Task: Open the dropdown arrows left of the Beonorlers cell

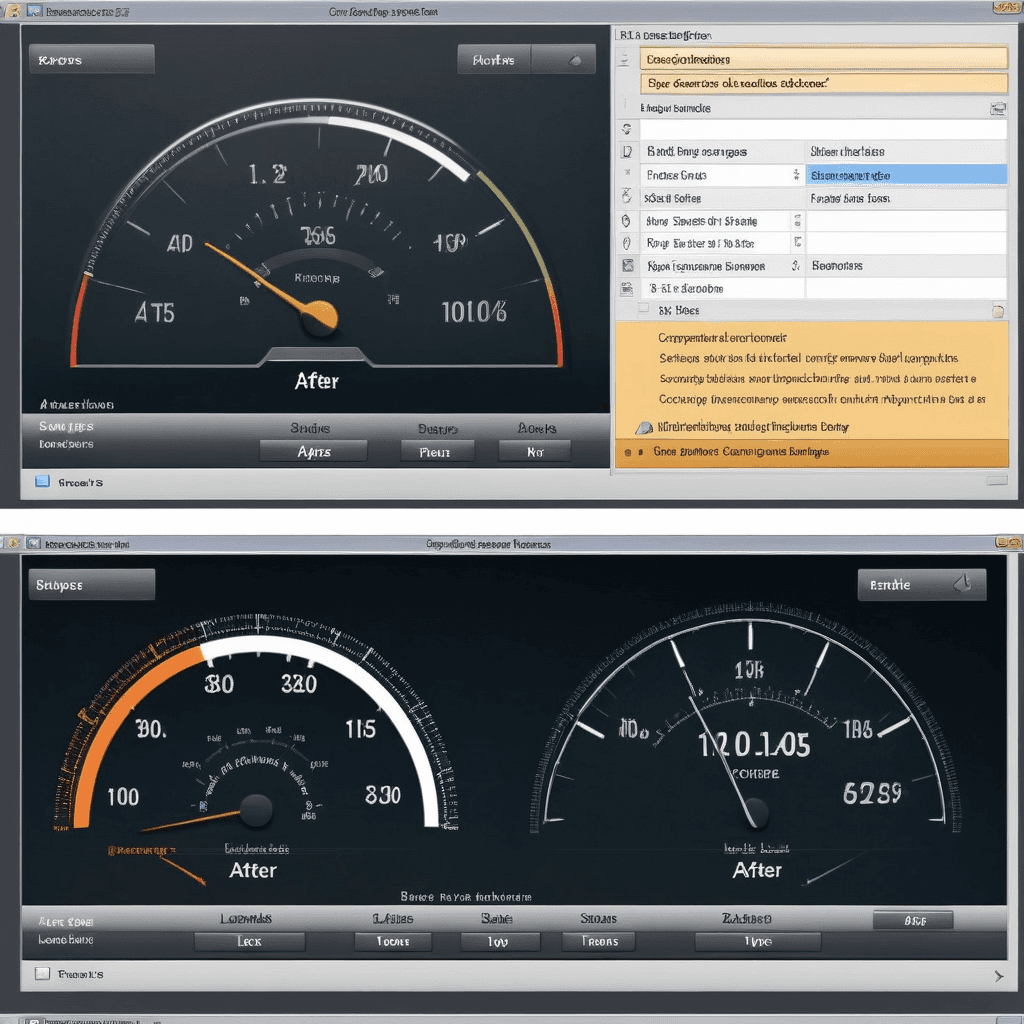Action: pyautogui.click(x=797, y=266)
